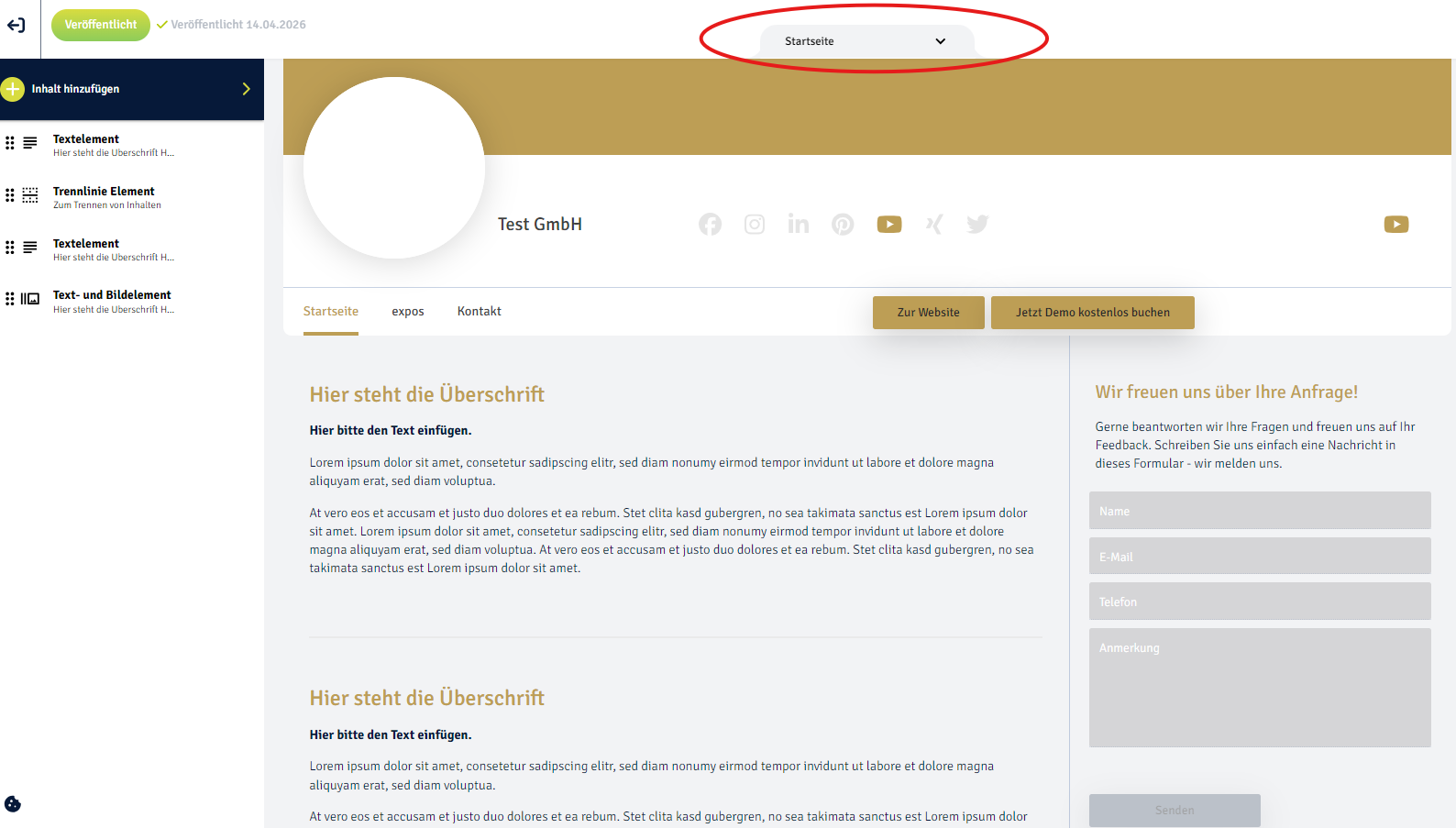Switch to the Kontakt tab

coord(480,312)
